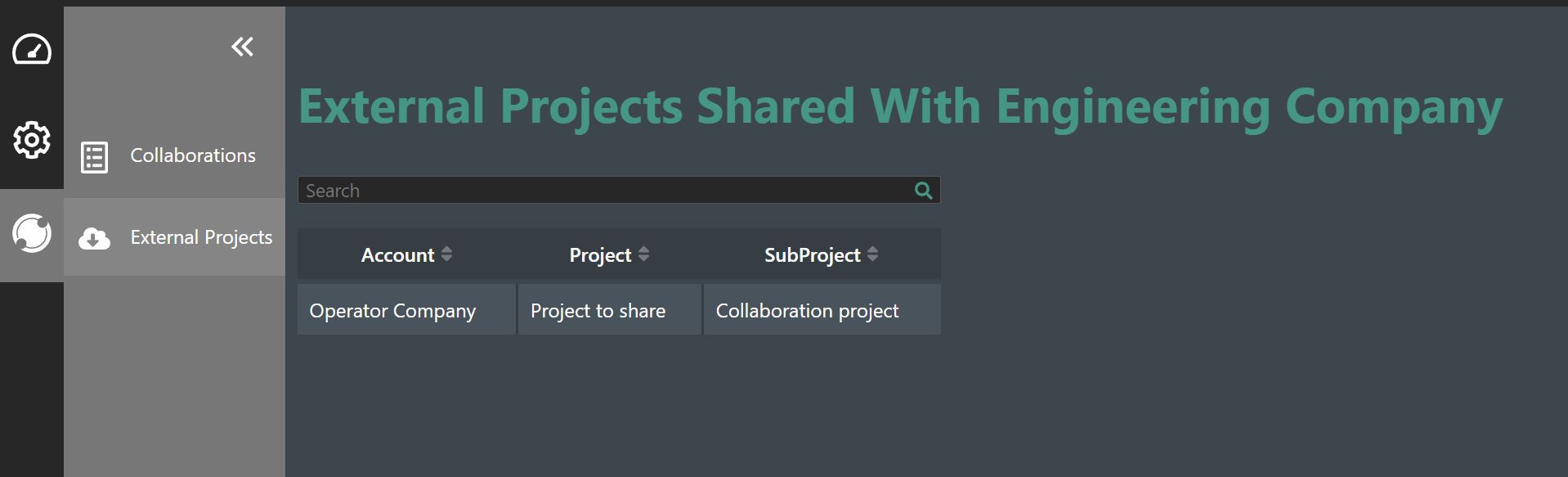This screenshot has width=1568, height=477.
Task: Focus the Search input field
Action: coord(605,191)
